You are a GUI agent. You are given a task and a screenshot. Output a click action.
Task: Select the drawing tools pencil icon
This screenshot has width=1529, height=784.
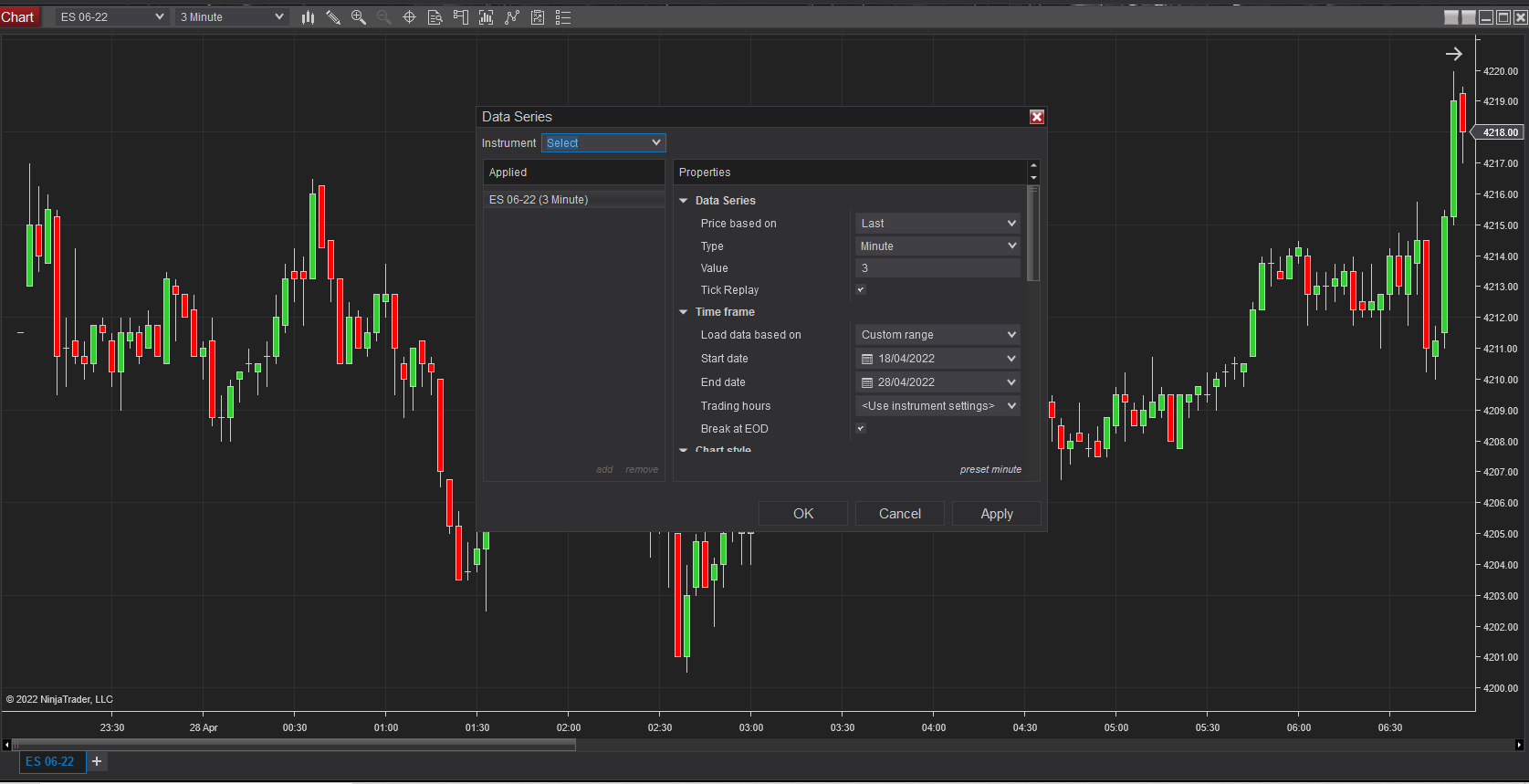(333, 17)
